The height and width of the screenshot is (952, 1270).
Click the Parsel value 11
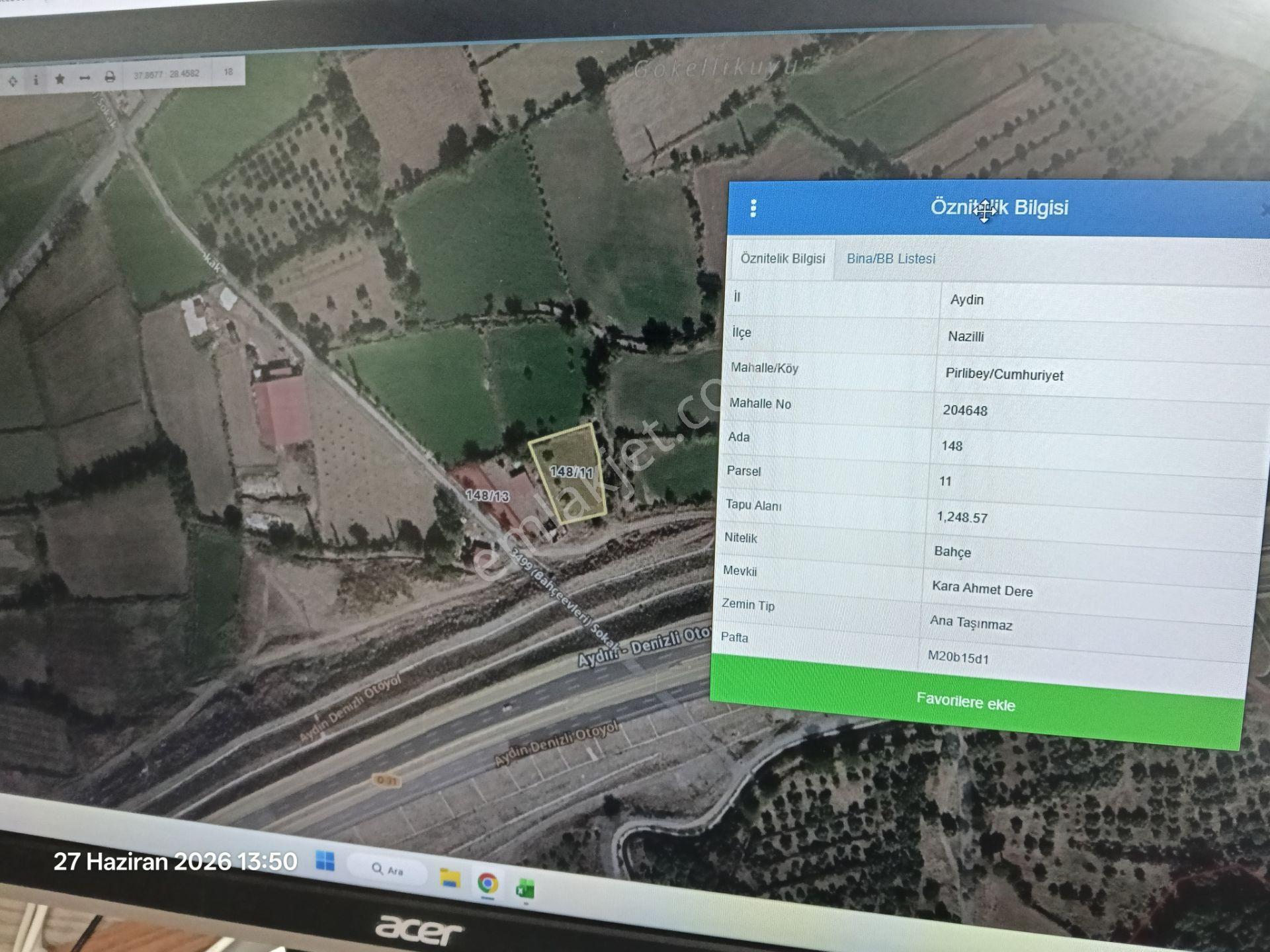(945, 481)
